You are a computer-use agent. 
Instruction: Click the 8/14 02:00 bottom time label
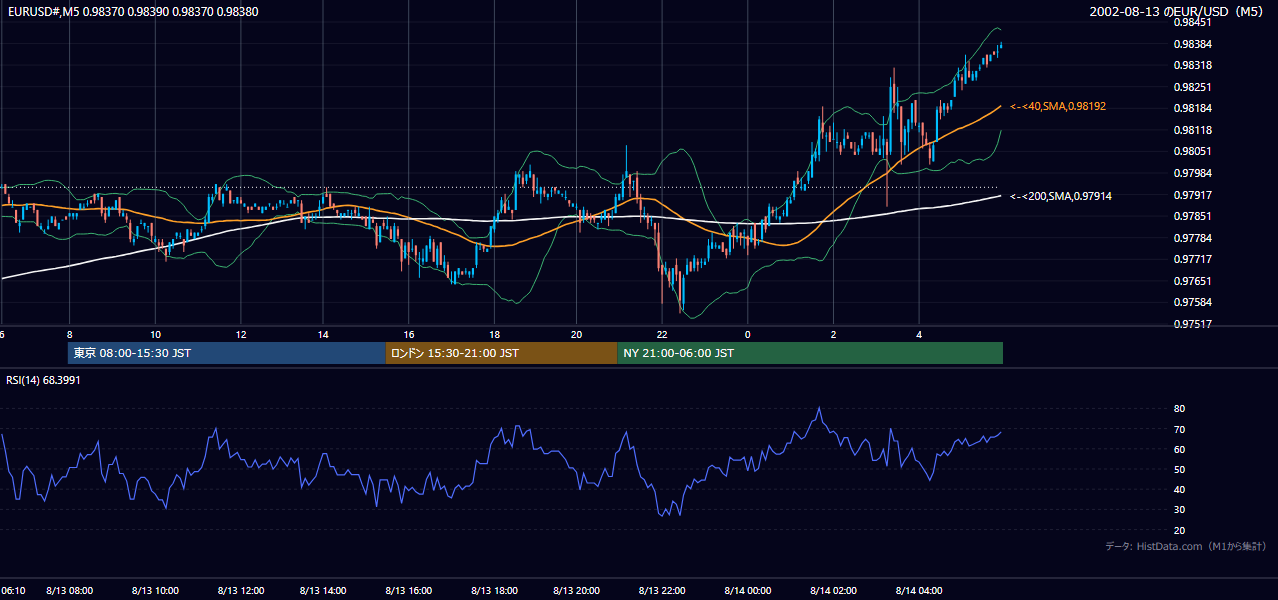(835, 591)
